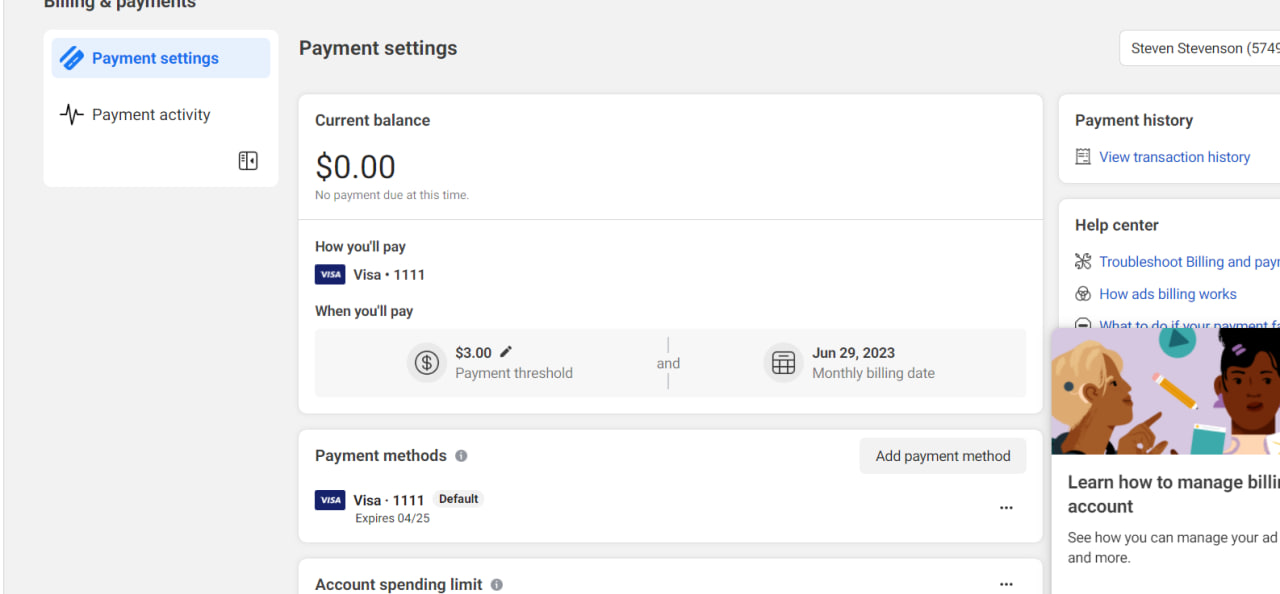This screenshot has width=1280, height=594.
Task: Click the receipt icon beside View transaction history
Action: (x=1083, y=157)
